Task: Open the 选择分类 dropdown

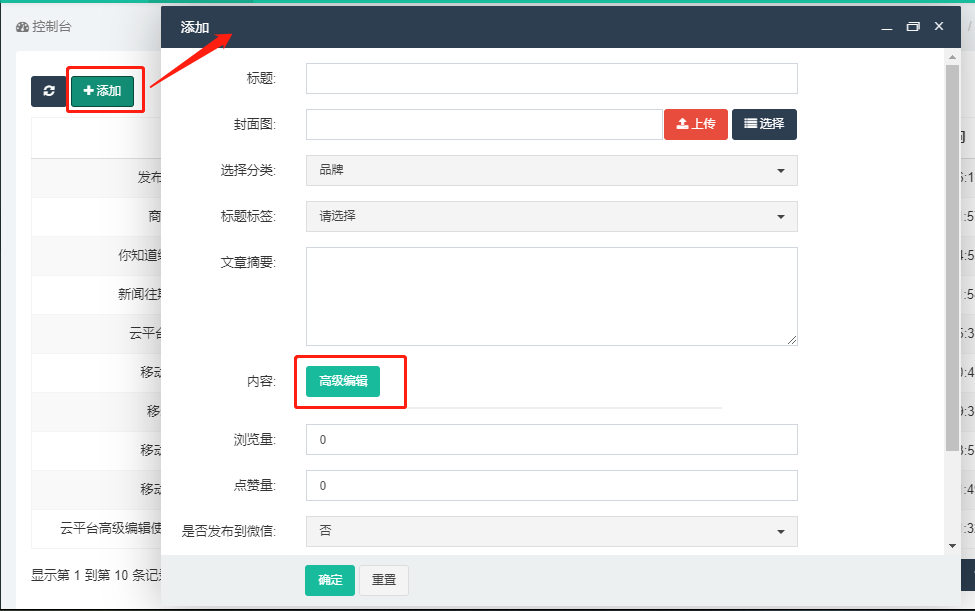Action: click(551, 170)
